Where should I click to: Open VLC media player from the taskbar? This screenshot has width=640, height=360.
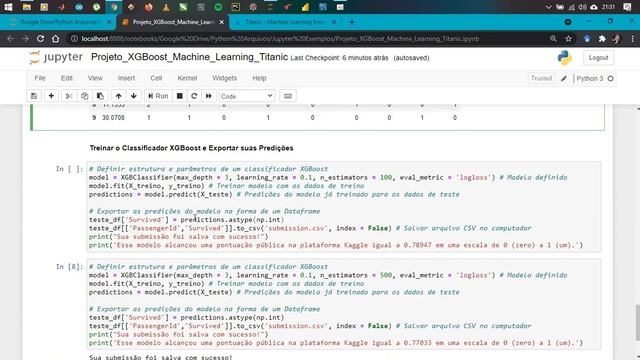[166, 7]
